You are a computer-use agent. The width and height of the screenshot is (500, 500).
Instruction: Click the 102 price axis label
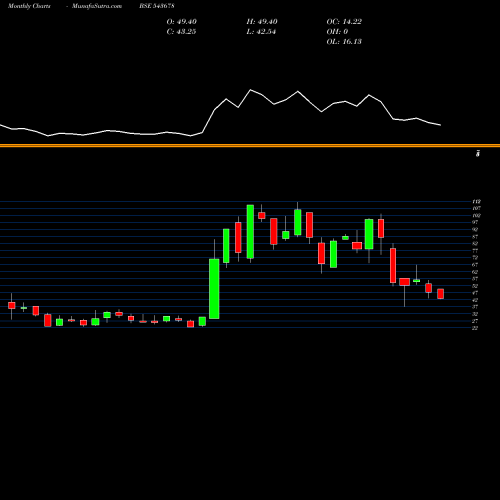tap(476, 215)
